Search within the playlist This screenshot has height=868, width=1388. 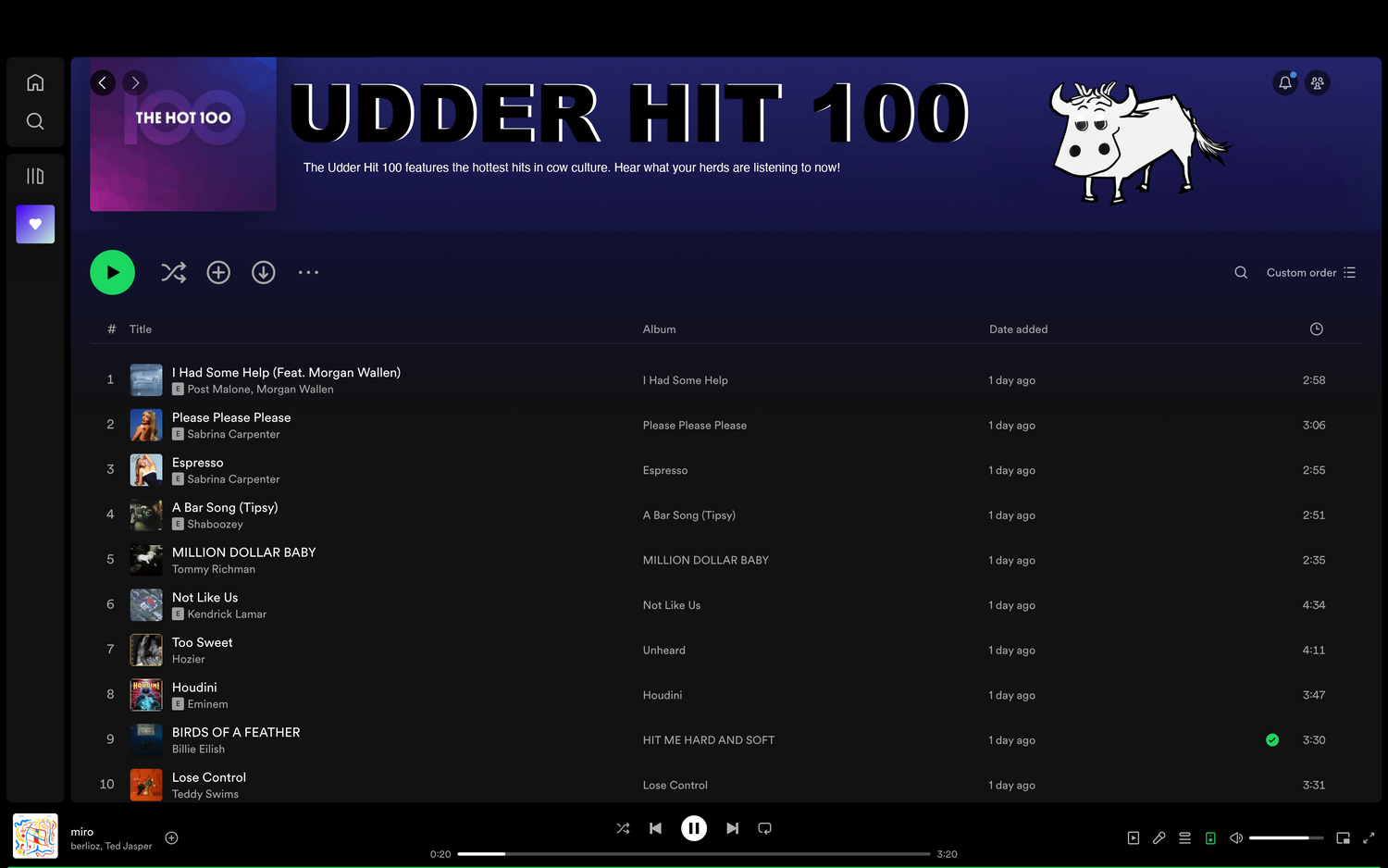[1241, 272]
